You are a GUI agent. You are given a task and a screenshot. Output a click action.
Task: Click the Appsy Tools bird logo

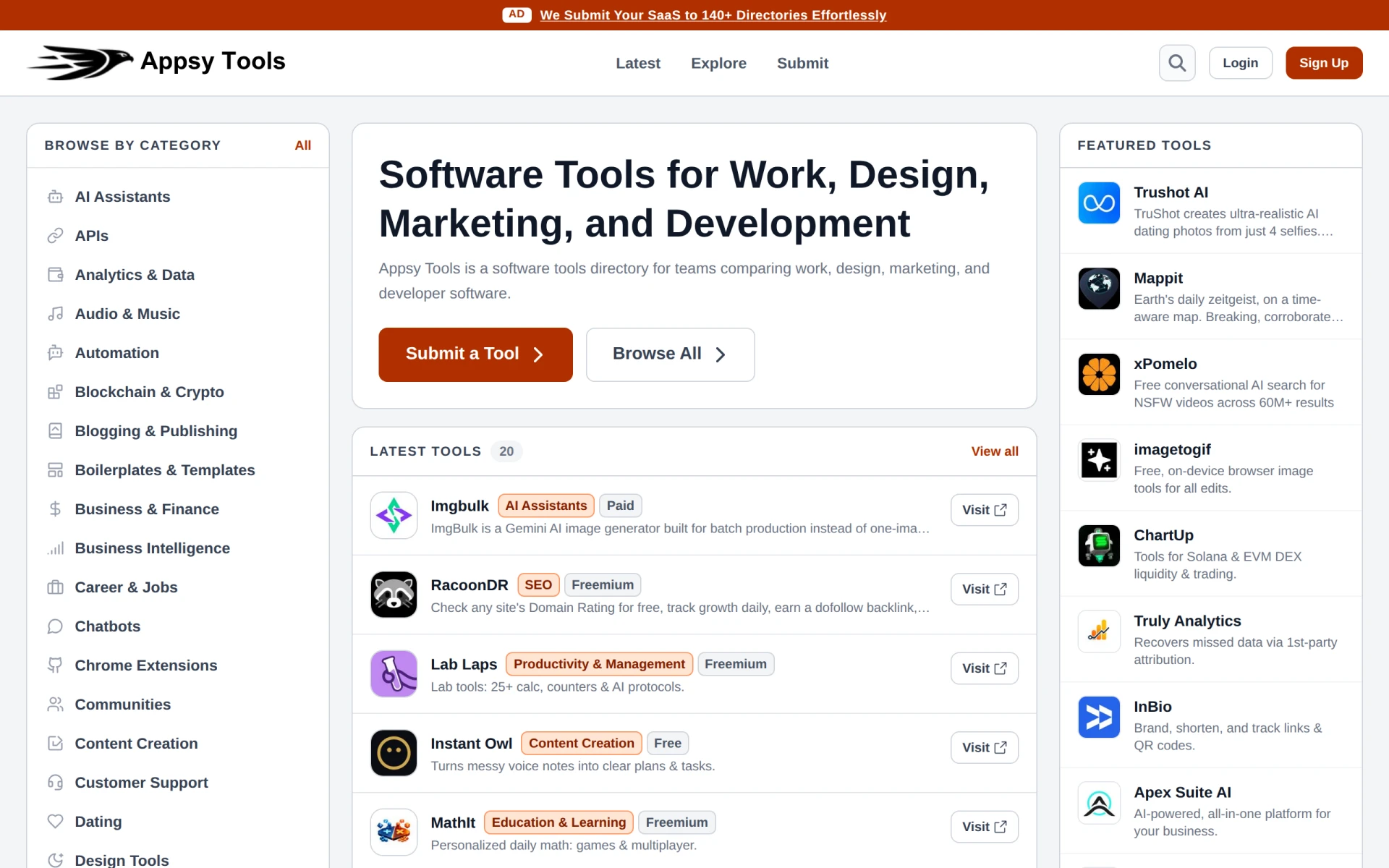tap(80, 62)
